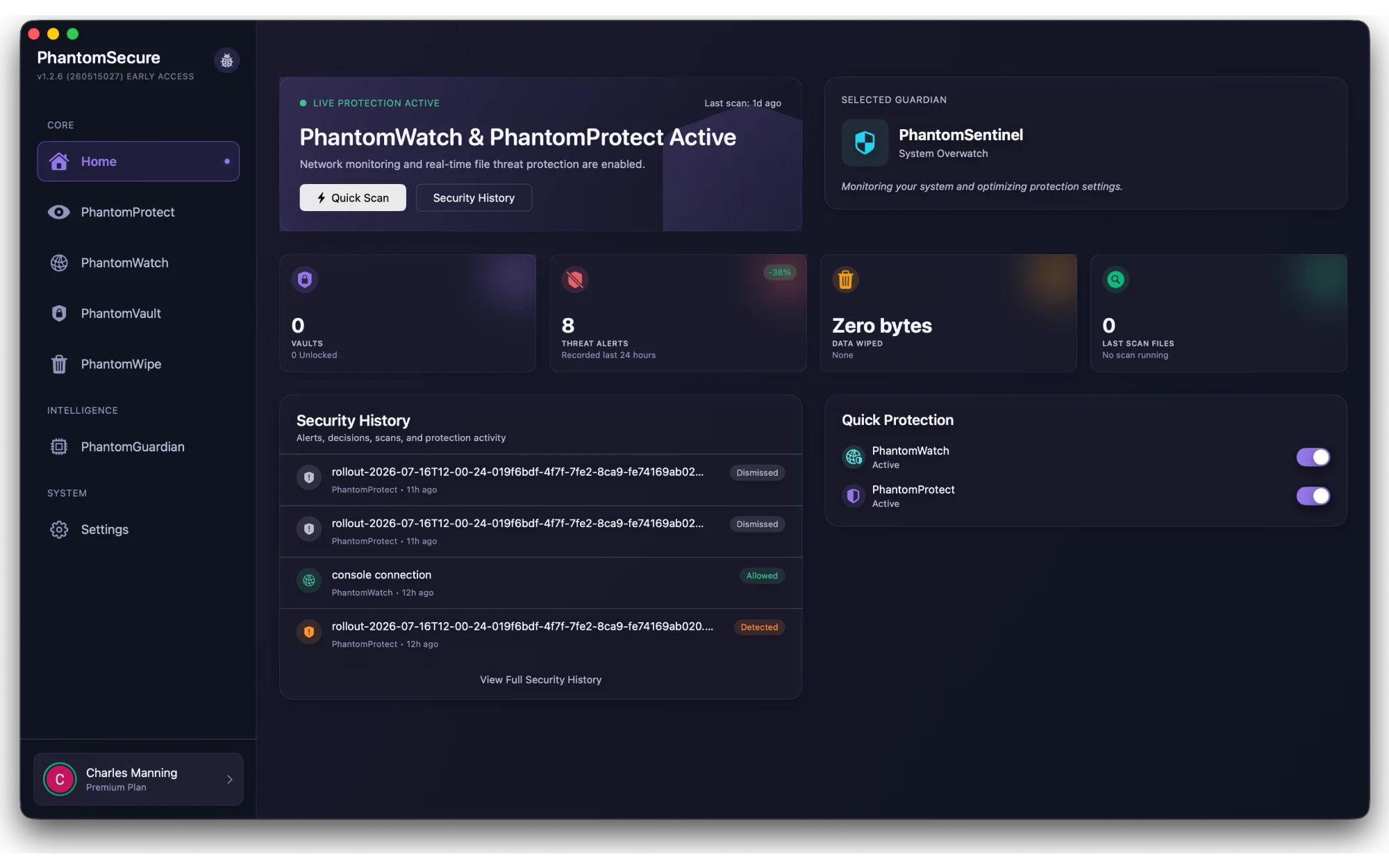
Task: Click the shield icon of second Dismissed rollout entry
Action: (x=309, y=529)
